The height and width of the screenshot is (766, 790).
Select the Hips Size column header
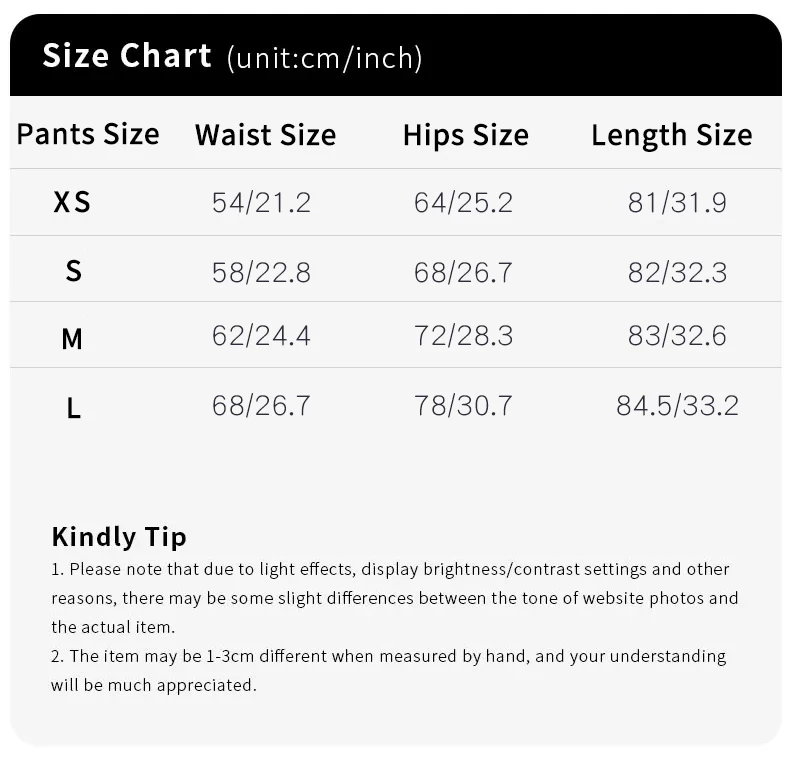(x=465, y=135)
